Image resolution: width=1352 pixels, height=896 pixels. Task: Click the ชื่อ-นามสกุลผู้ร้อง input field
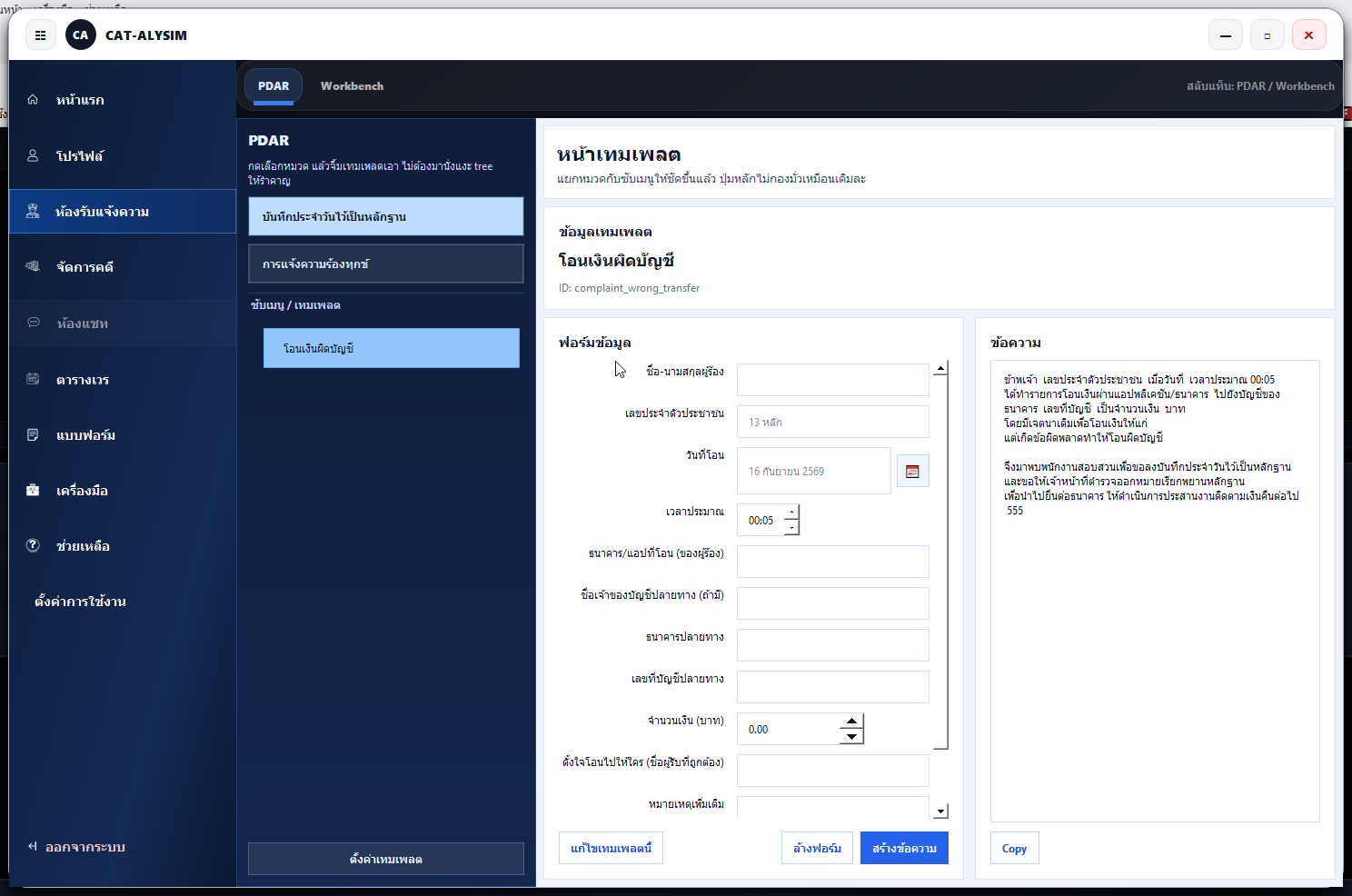832,380
